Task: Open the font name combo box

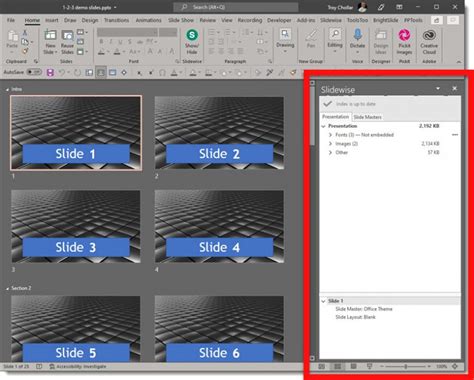Action: click(127, 32)
